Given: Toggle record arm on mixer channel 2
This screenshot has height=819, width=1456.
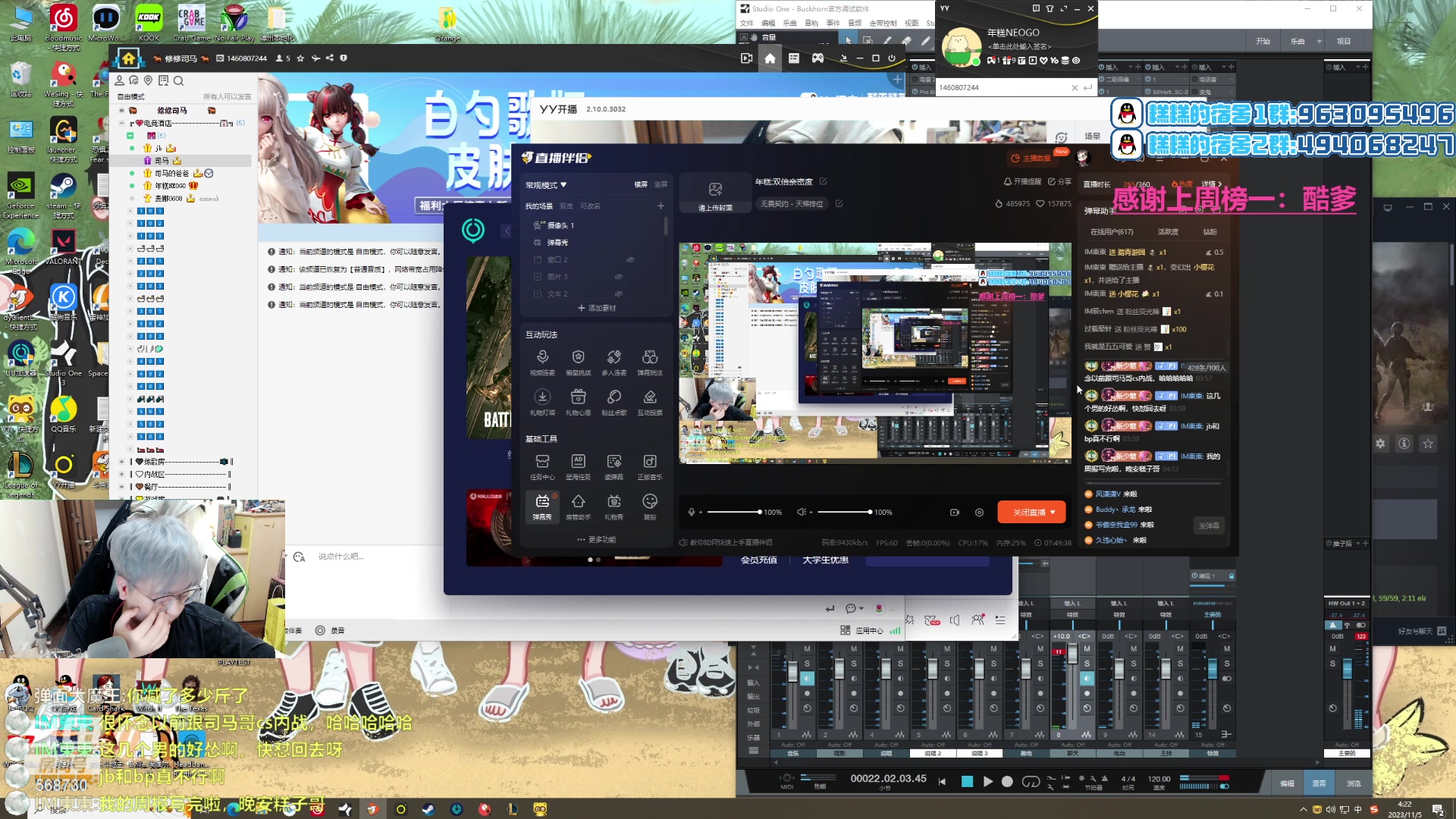Looking at the screenshot, I should (x=854, y=693).
